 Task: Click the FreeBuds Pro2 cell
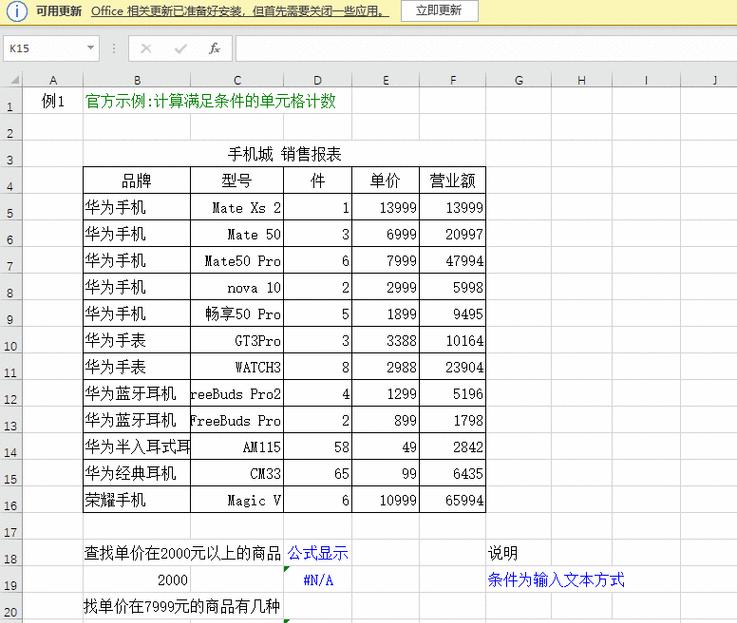(237, 394)
